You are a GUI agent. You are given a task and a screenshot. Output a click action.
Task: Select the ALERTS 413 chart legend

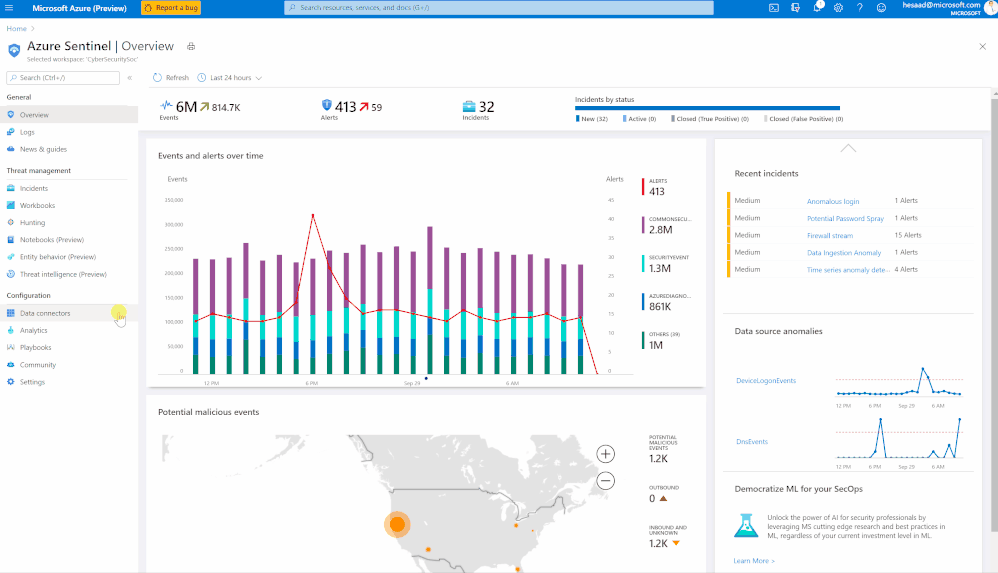click(x=654, y=187)
